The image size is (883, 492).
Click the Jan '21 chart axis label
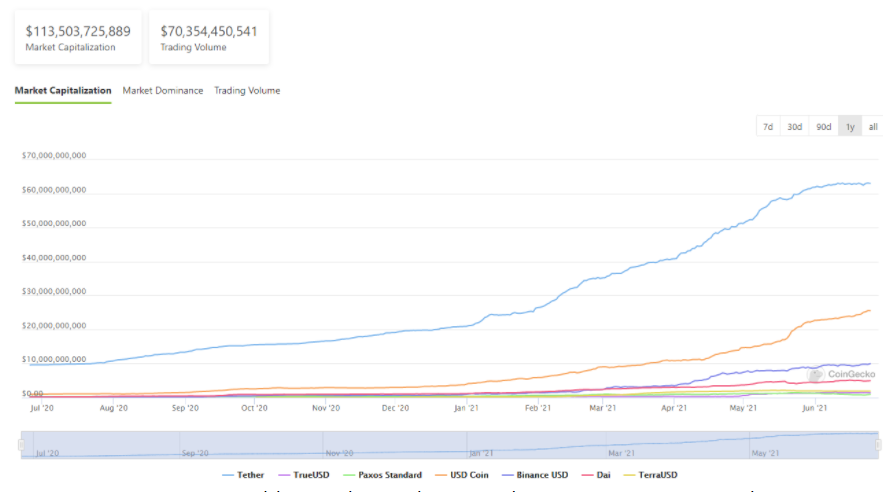point(466,408)
